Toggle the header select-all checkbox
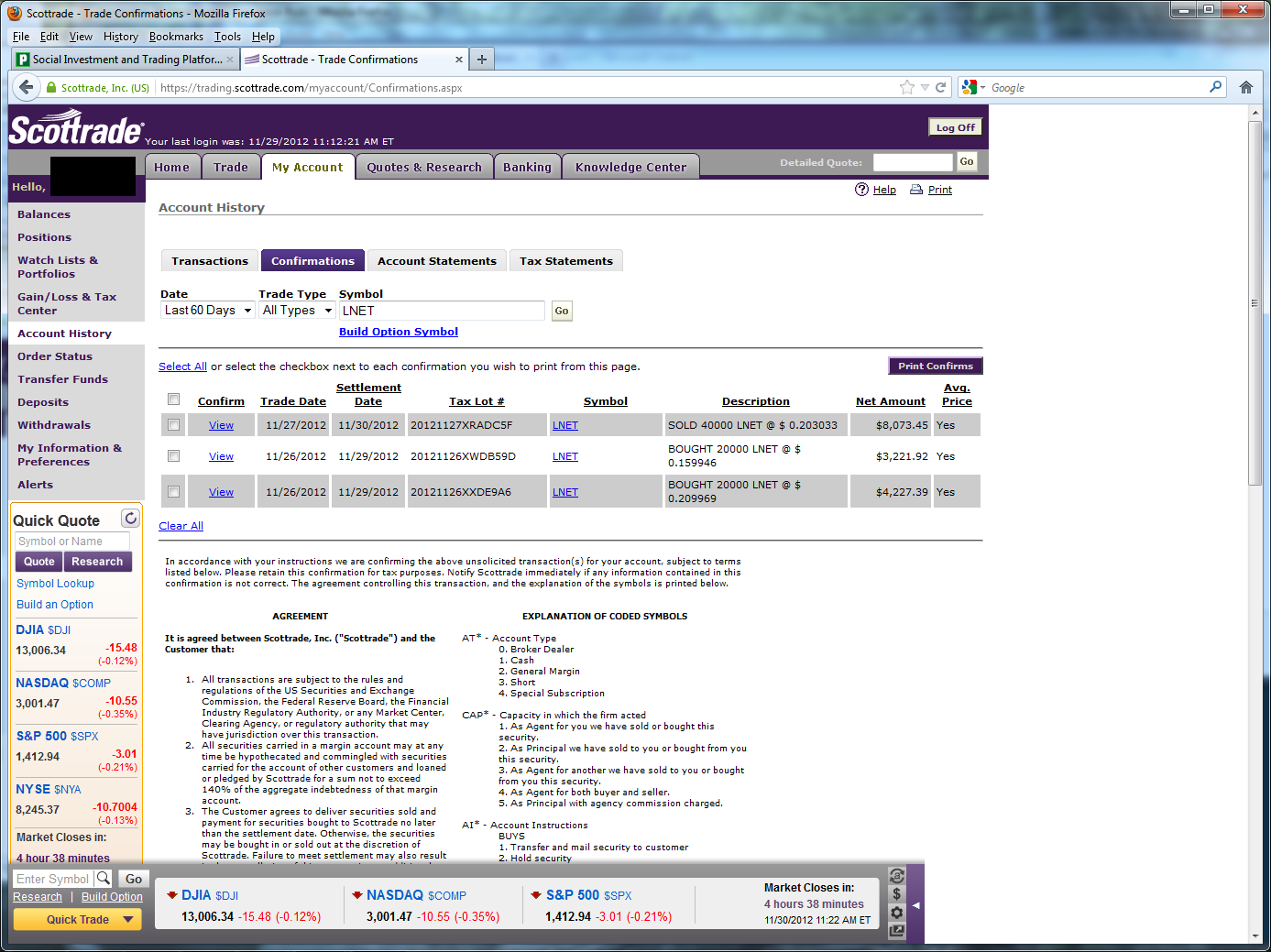 [x=173, y=399]
